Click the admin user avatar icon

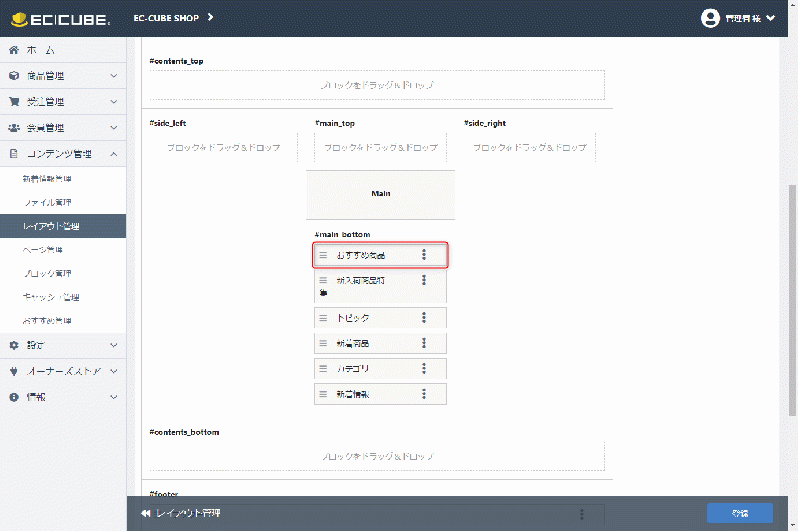coord(711,18)
